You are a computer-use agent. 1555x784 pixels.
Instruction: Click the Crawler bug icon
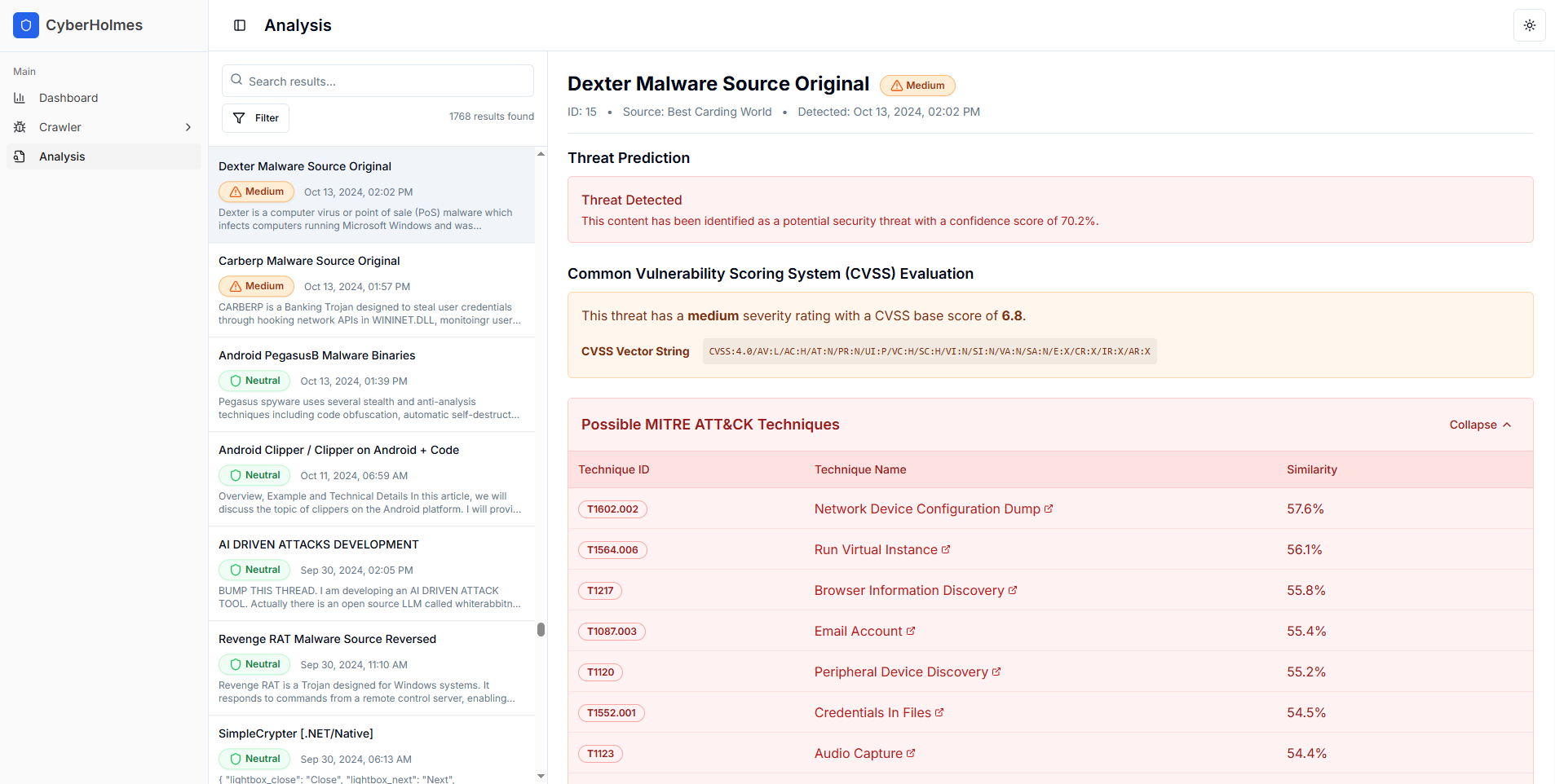coord(20,127)
